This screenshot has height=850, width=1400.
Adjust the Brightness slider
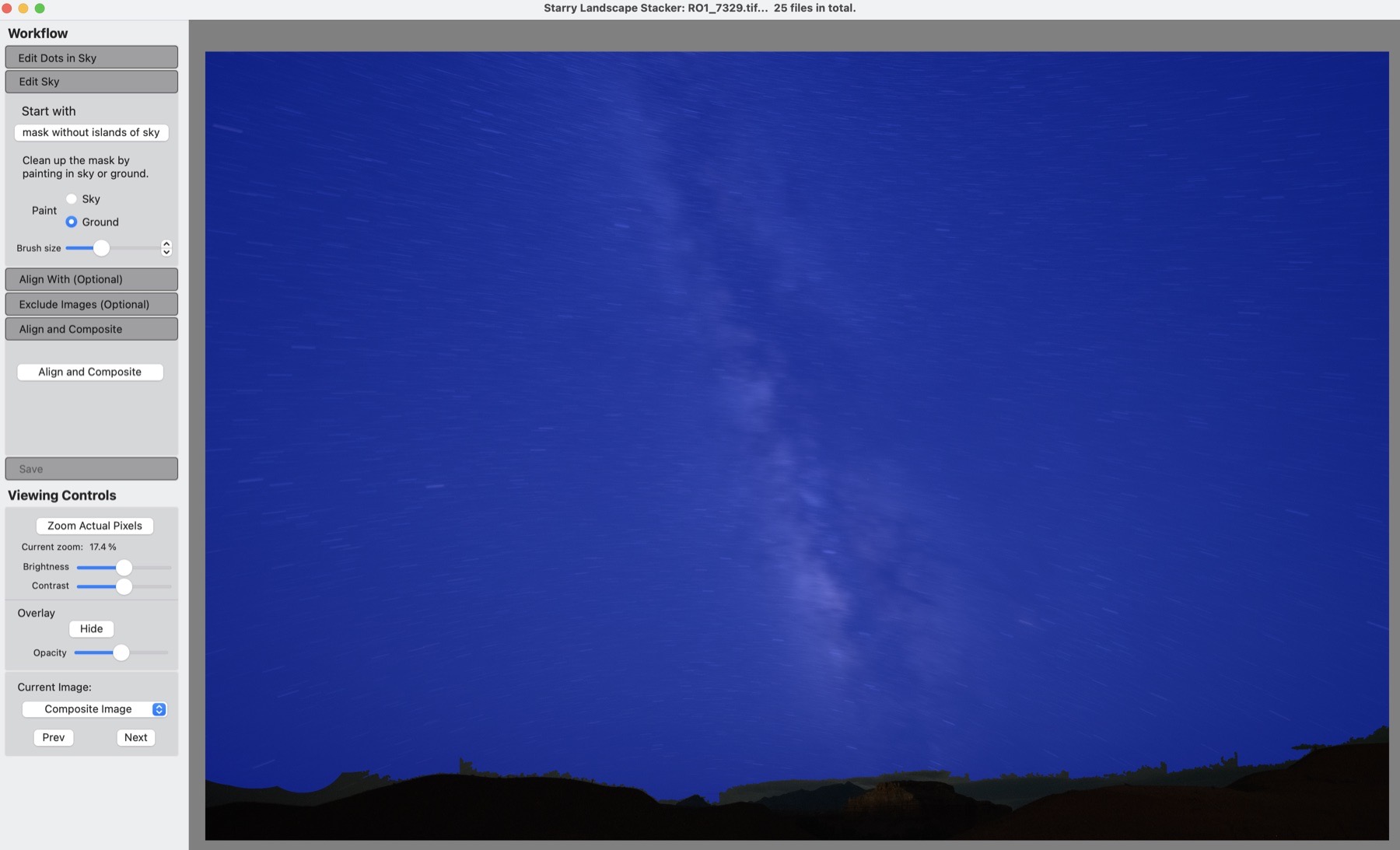pyautogui.click(x=124, y=567)
